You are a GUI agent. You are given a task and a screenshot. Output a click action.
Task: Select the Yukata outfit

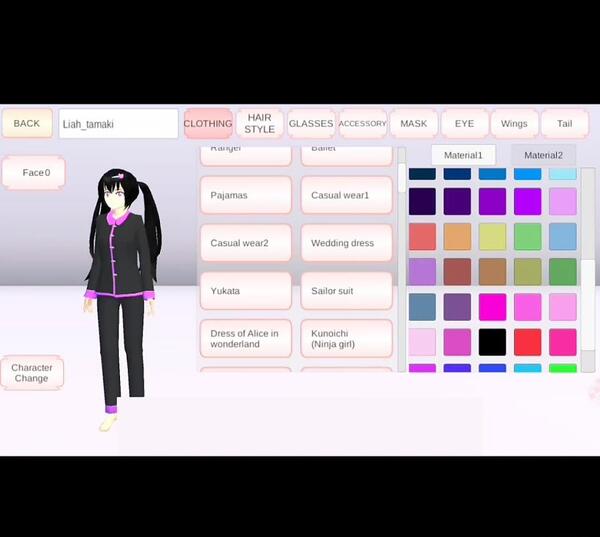pos(246,291)
